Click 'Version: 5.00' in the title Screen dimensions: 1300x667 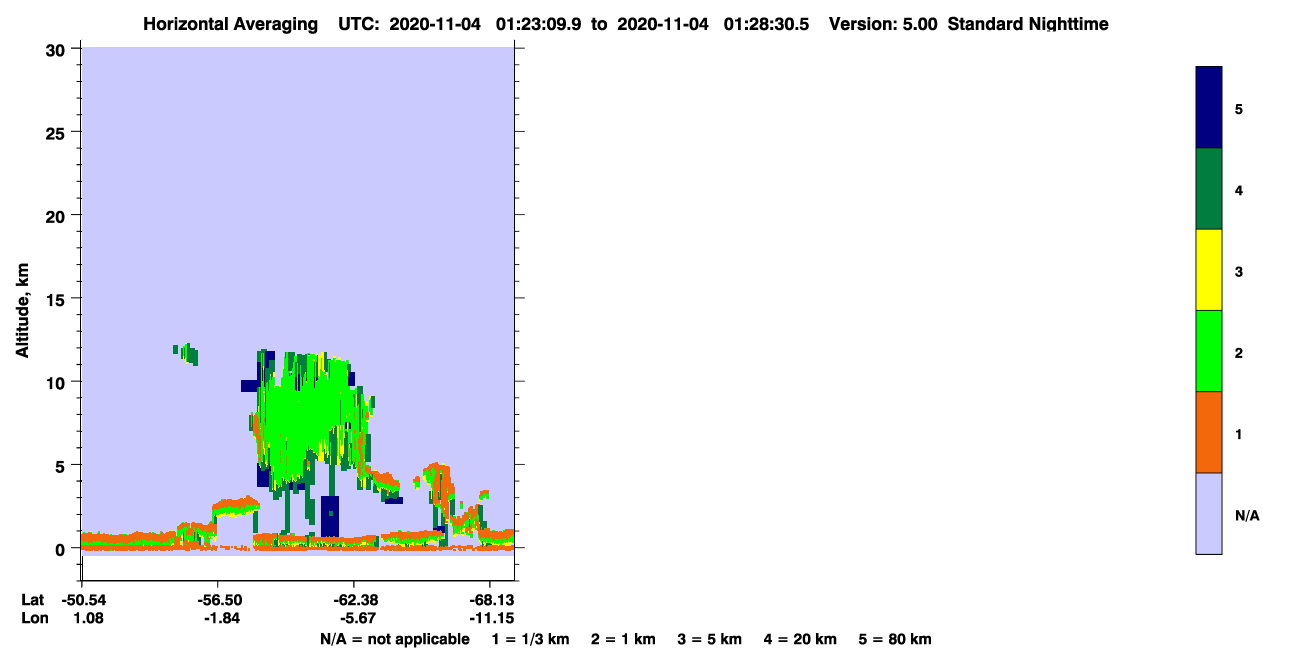883,24
